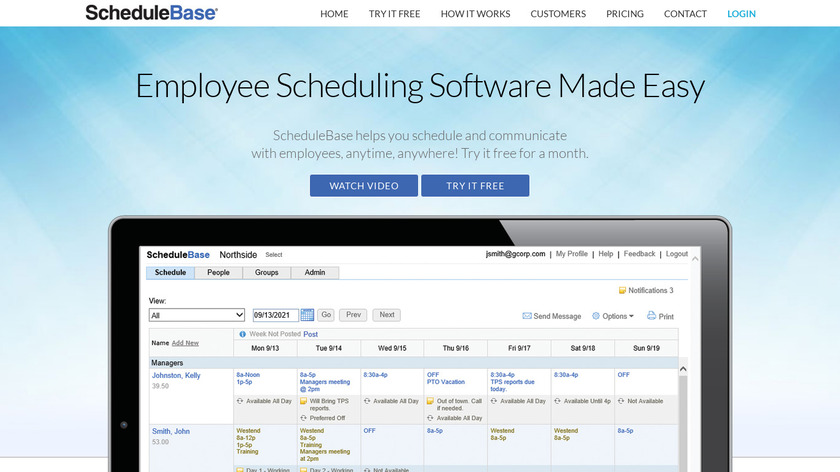The height and width of the screenshot is (472, 840).
Task: Click John's Saturday Westend 8a-5p shift
Action: (566, 434)
